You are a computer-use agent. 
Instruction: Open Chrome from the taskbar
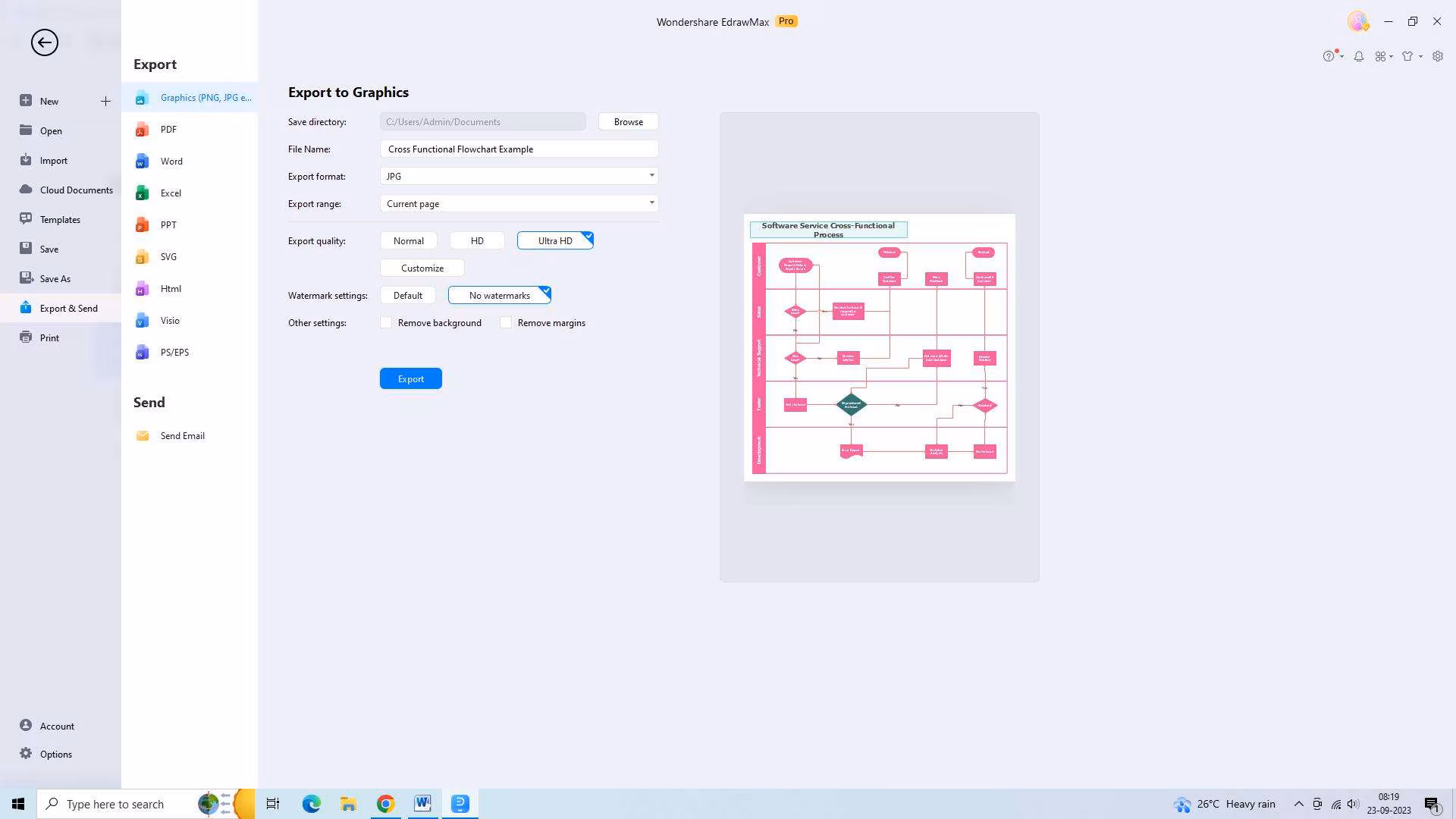click(385, 804)
